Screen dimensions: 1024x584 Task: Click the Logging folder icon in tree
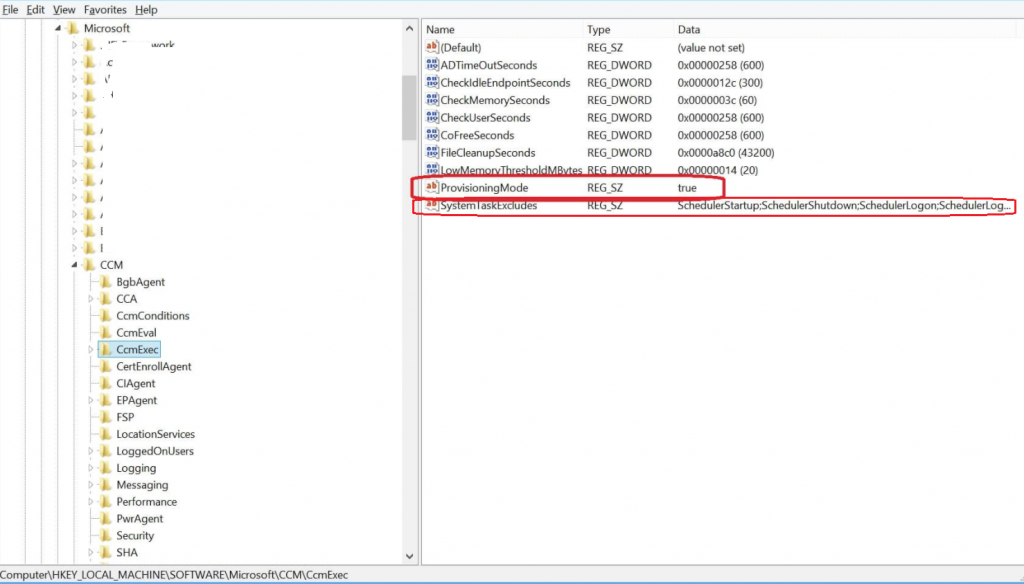click(x=105, y=468)
